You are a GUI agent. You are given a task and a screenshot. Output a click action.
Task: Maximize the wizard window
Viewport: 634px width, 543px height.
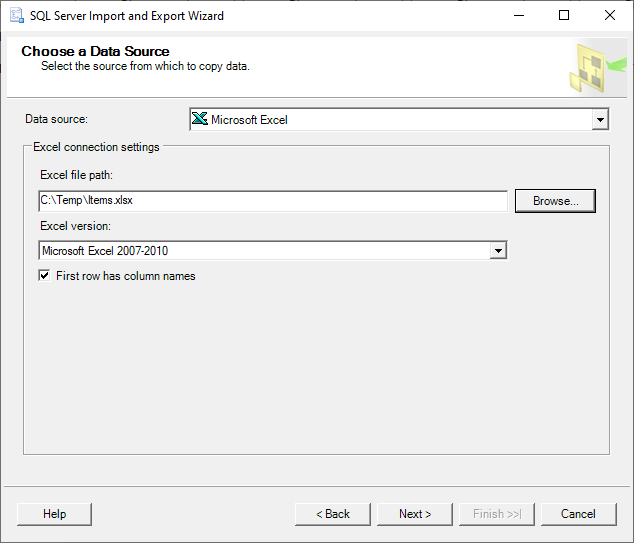[564, 15]
